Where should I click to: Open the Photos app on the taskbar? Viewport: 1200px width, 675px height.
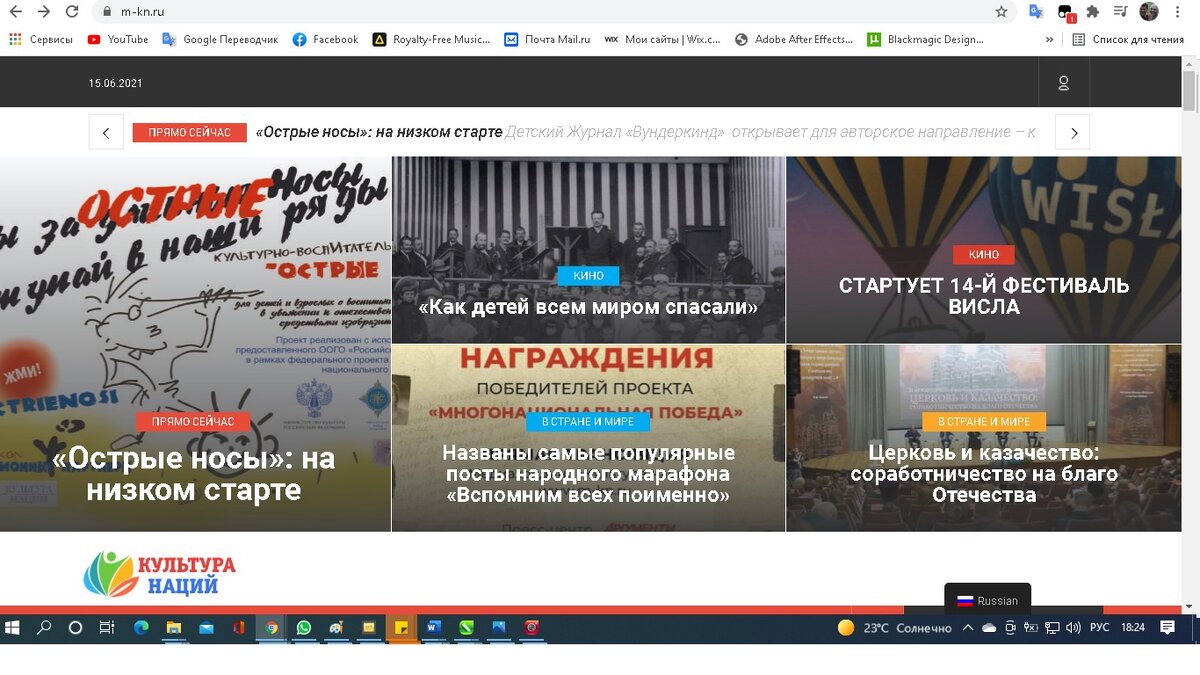499,628
